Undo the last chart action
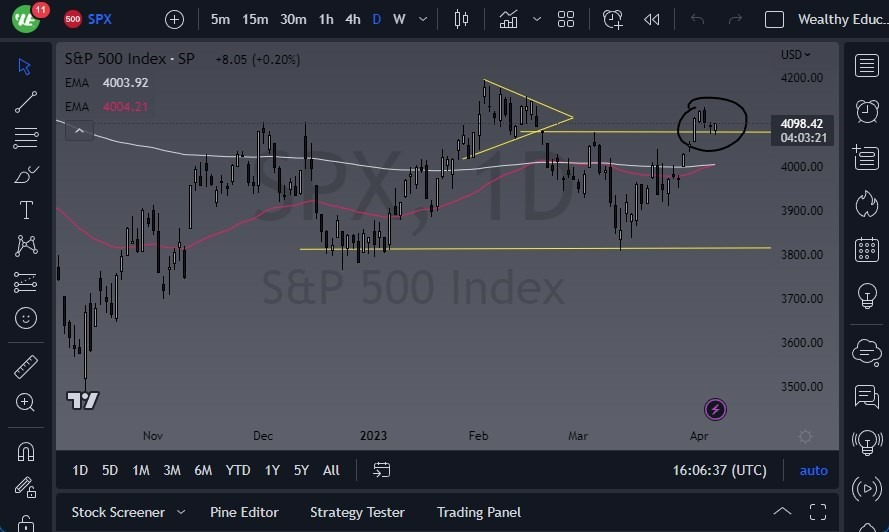The height and width of the screenshot is (532, 889). (697, 20)
